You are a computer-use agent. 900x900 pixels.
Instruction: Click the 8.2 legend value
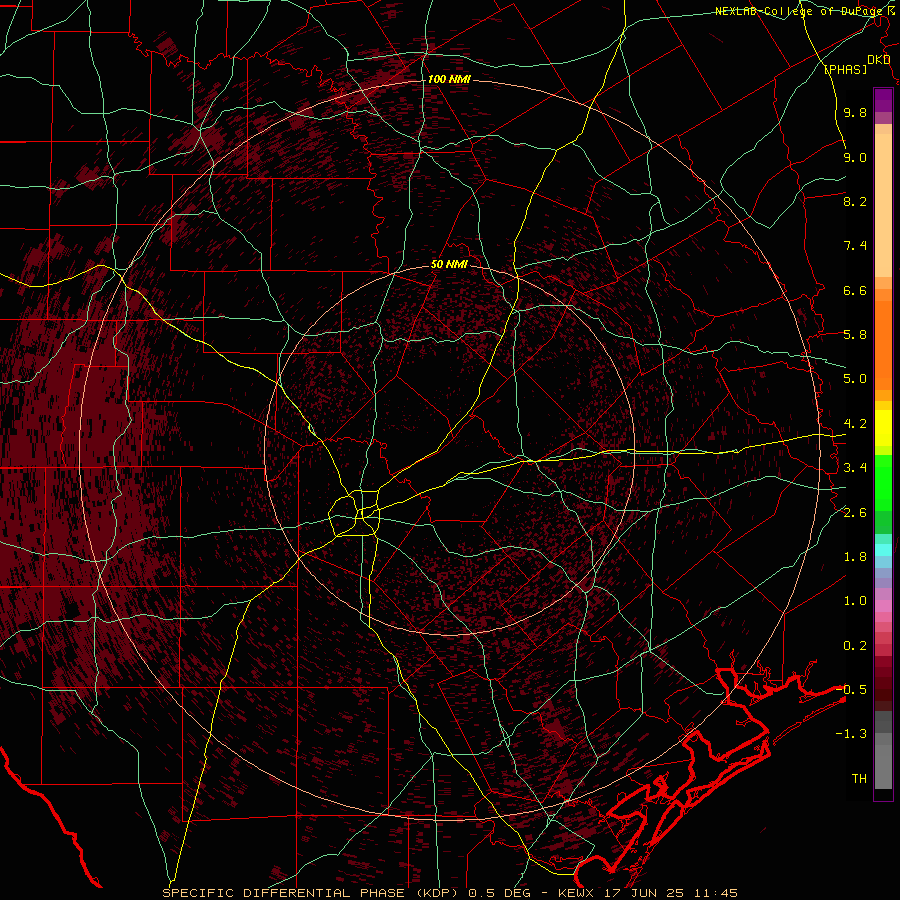point(855,202)
